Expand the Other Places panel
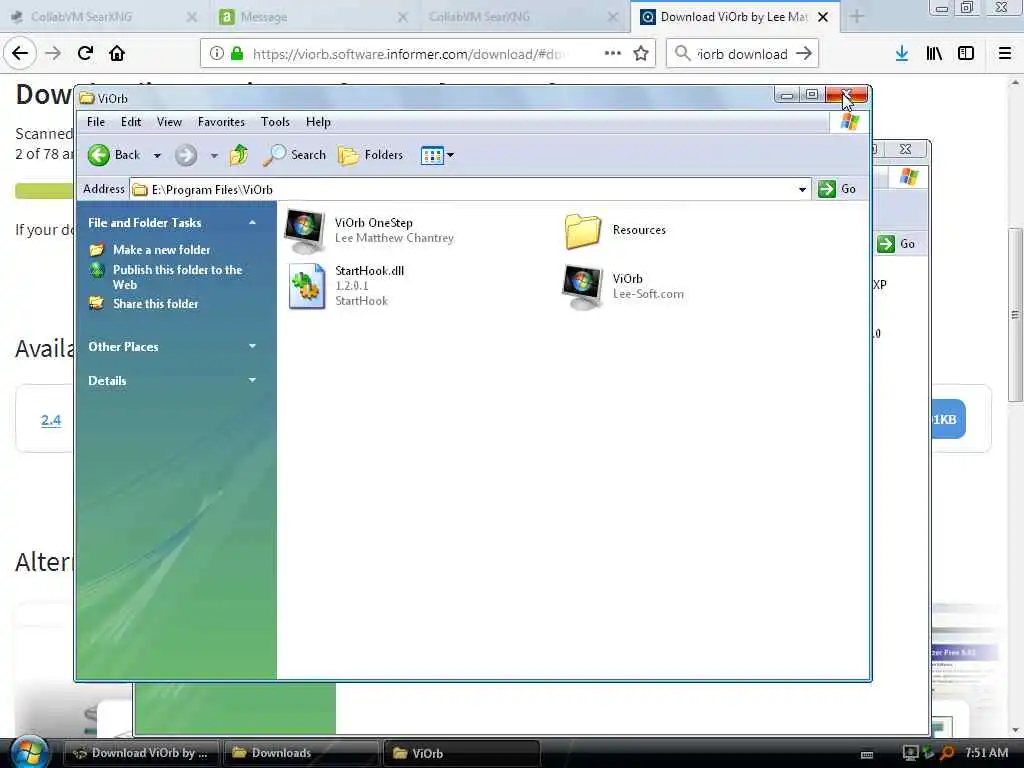 tap(252, 347)
